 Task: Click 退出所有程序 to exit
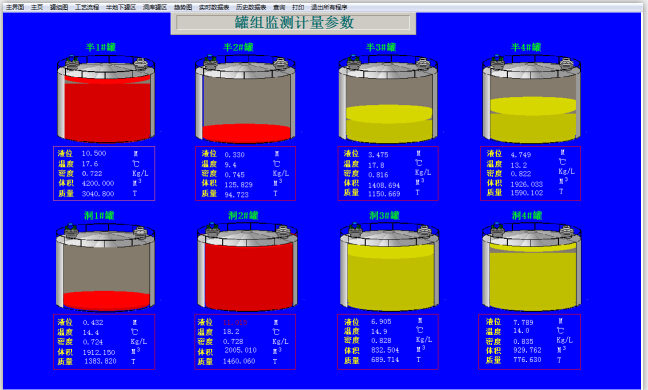(x=329, y=7)
